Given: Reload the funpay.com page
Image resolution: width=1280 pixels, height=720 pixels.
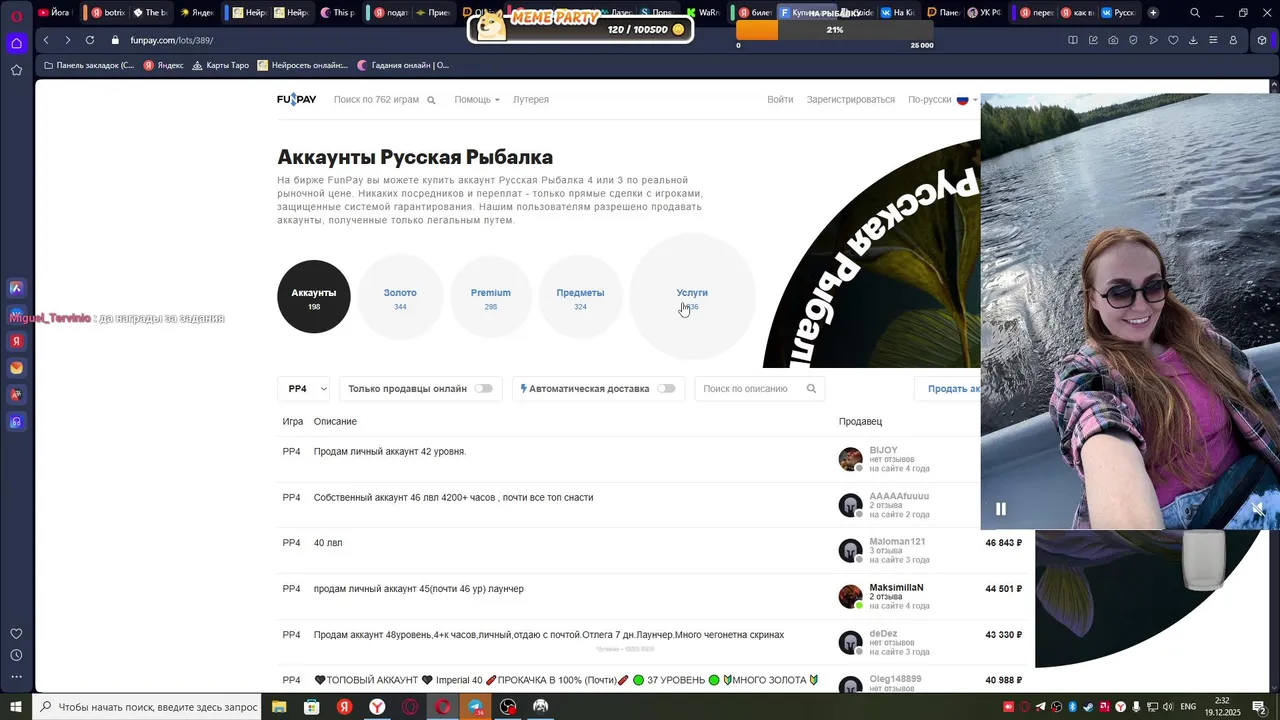Looking at the screenshot, I should [90, 40].
